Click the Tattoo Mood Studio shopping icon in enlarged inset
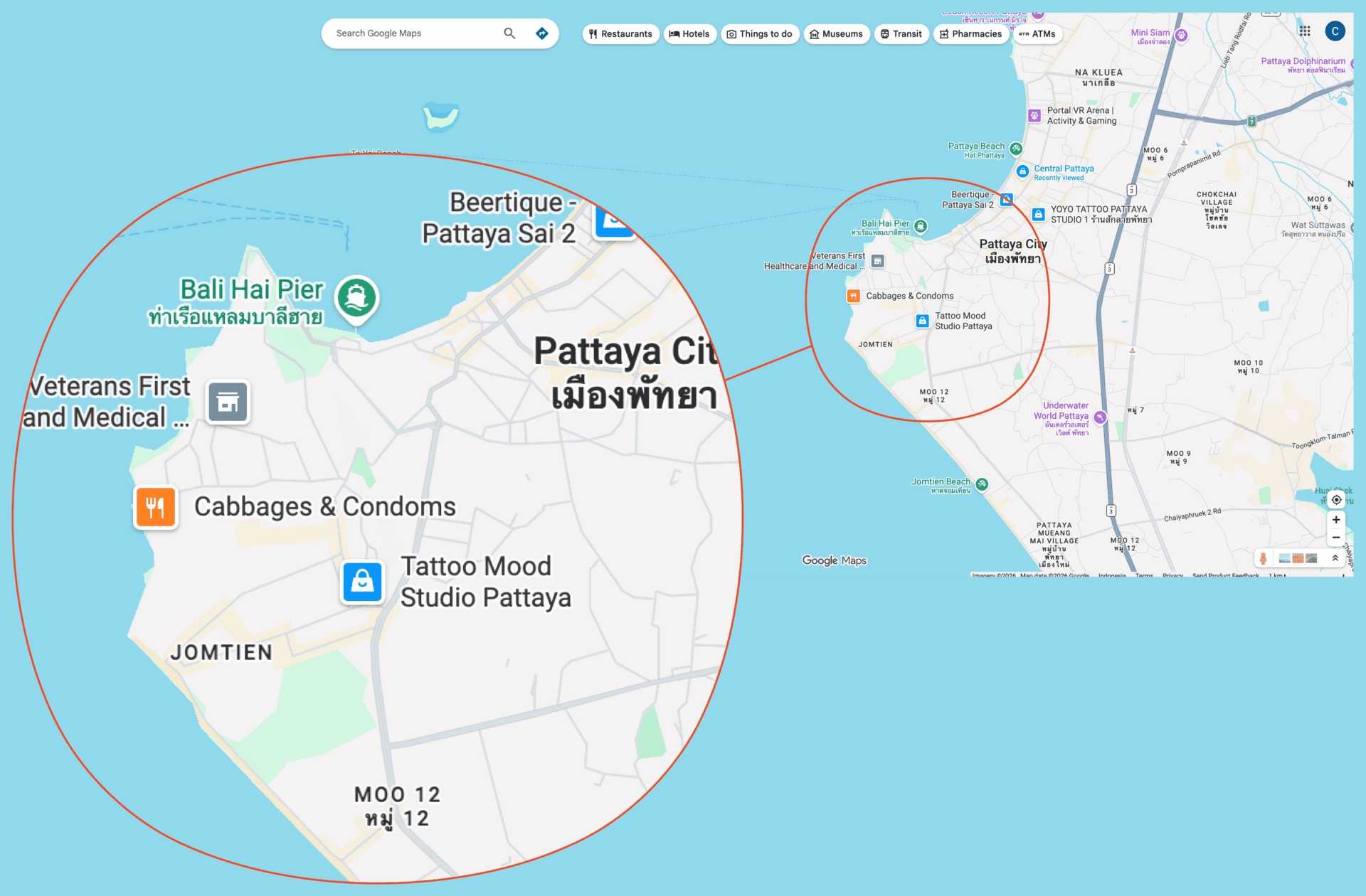The image size is (1366, 896). pyautogui.click(x=362, y=582)
